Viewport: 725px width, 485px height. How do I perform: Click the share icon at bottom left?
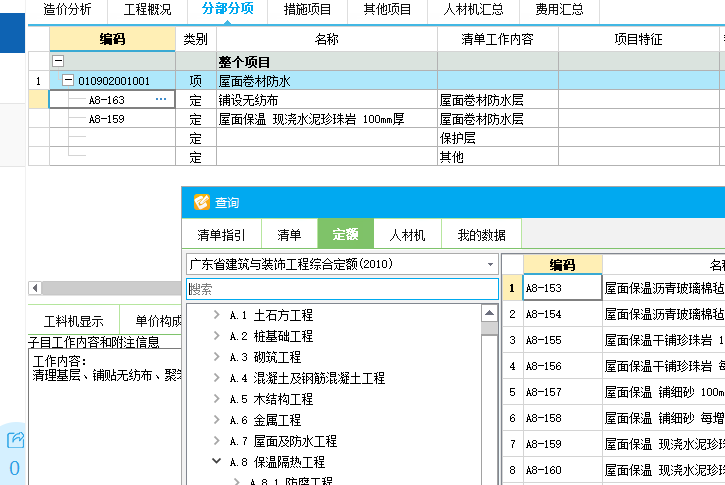point(15,440)
